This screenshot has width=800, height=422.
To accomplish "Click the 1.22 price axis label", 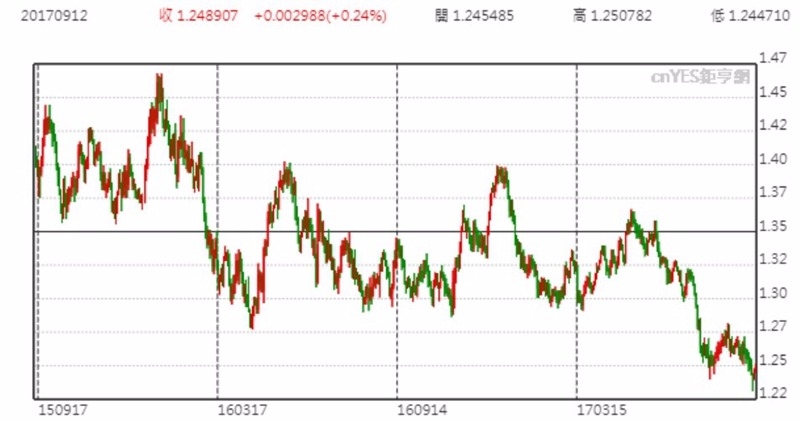I will tap(773, 392).
